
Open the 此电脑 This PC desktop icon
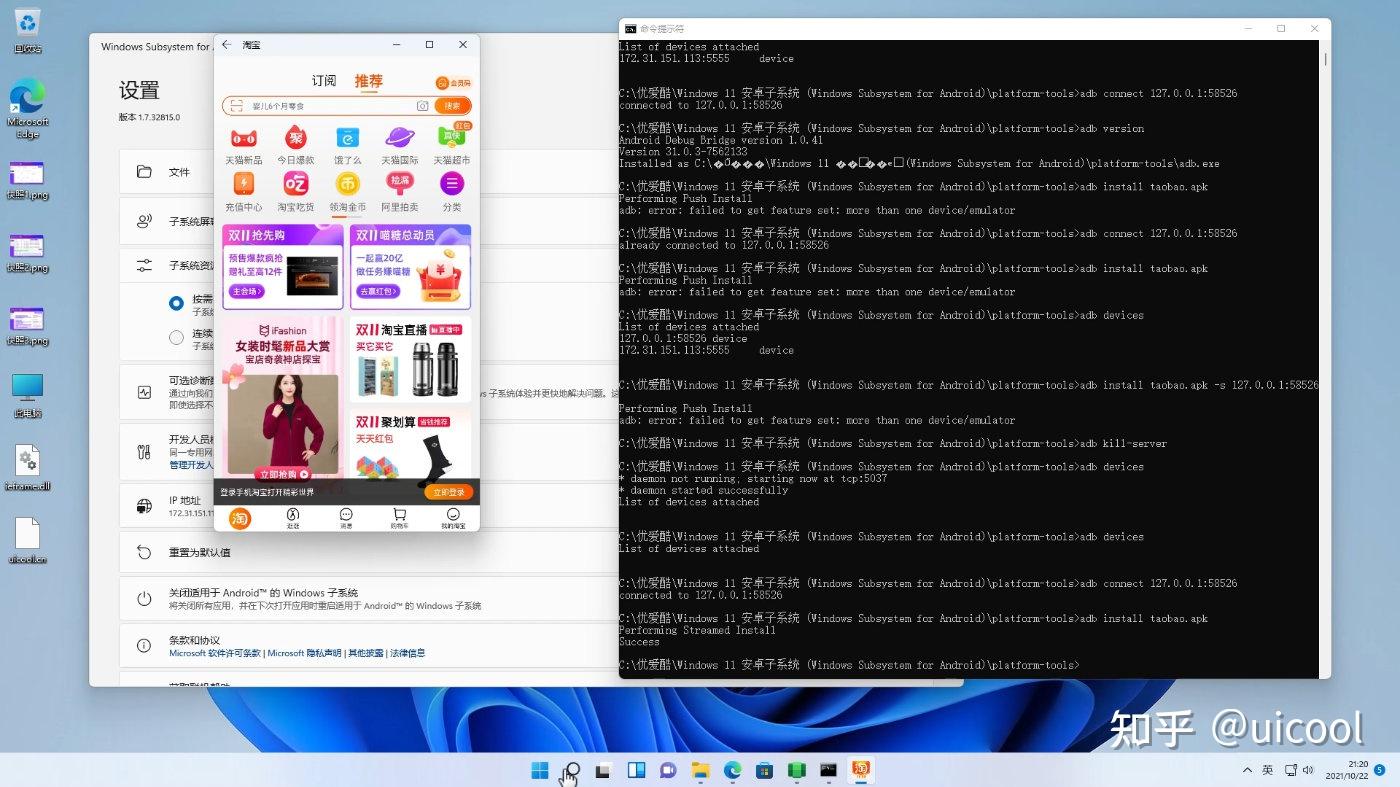coord(28,396)
